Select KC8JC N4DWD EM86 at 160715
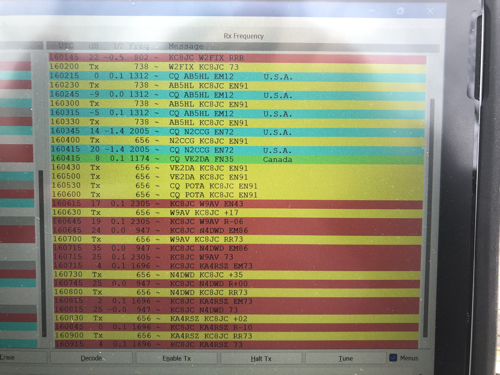Screen dimensions: 500x375 pyautogui.click(x=237, y=248)
